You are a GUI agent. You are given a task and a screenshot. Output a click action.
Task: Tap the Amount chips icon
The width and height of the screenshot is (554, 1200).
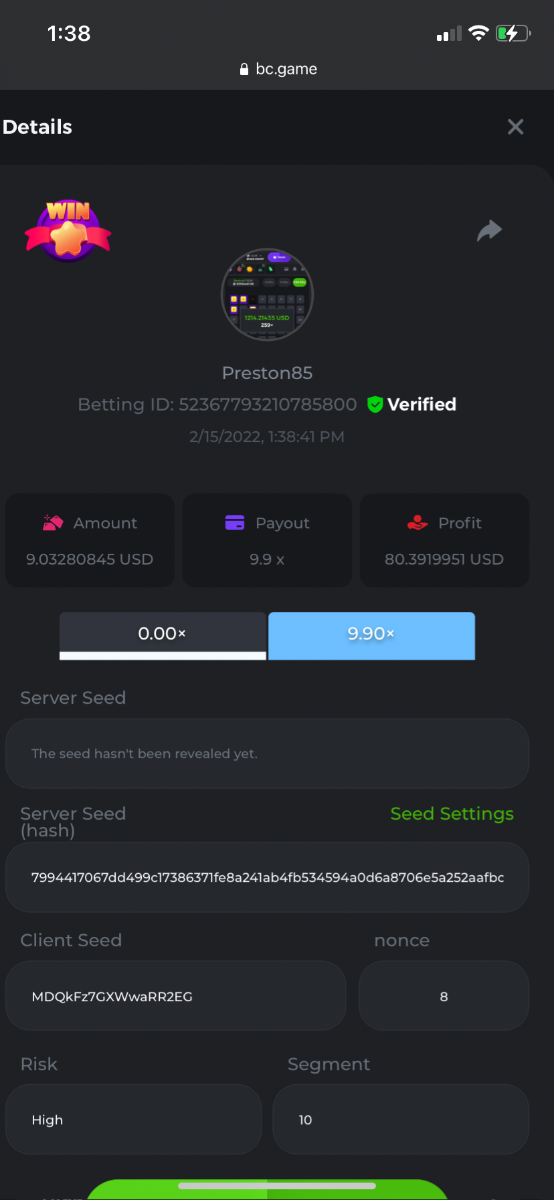53,522
